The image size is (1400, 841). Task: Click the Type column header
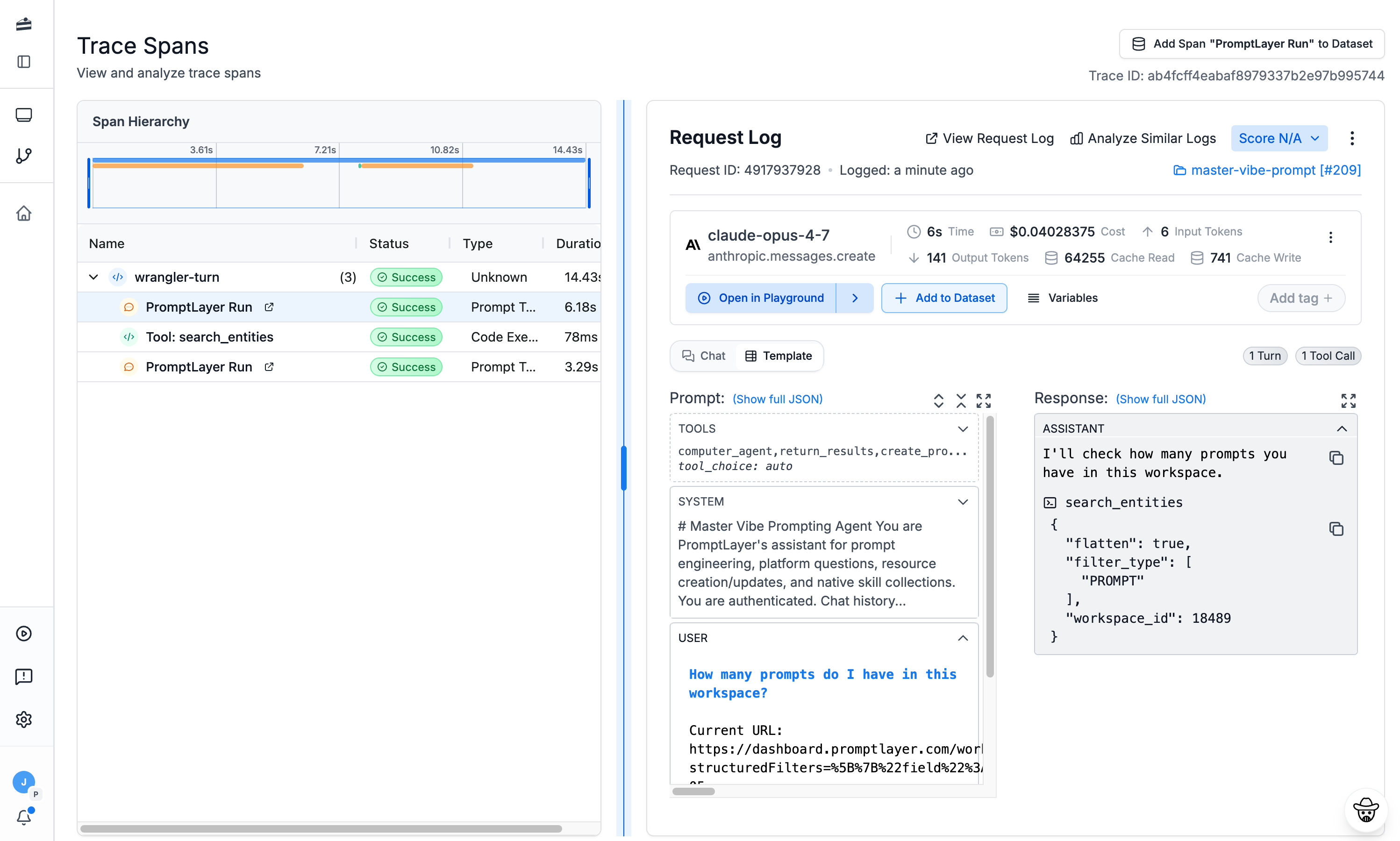[x=477, y=244]
